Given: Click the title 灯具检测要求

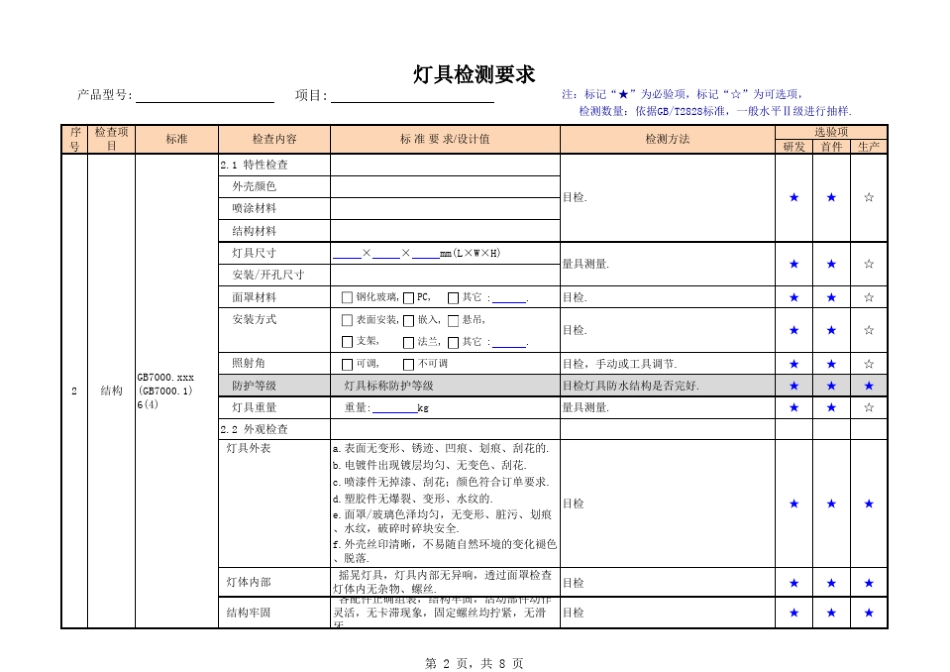Looking at the screenshot, I should (474, 75).
